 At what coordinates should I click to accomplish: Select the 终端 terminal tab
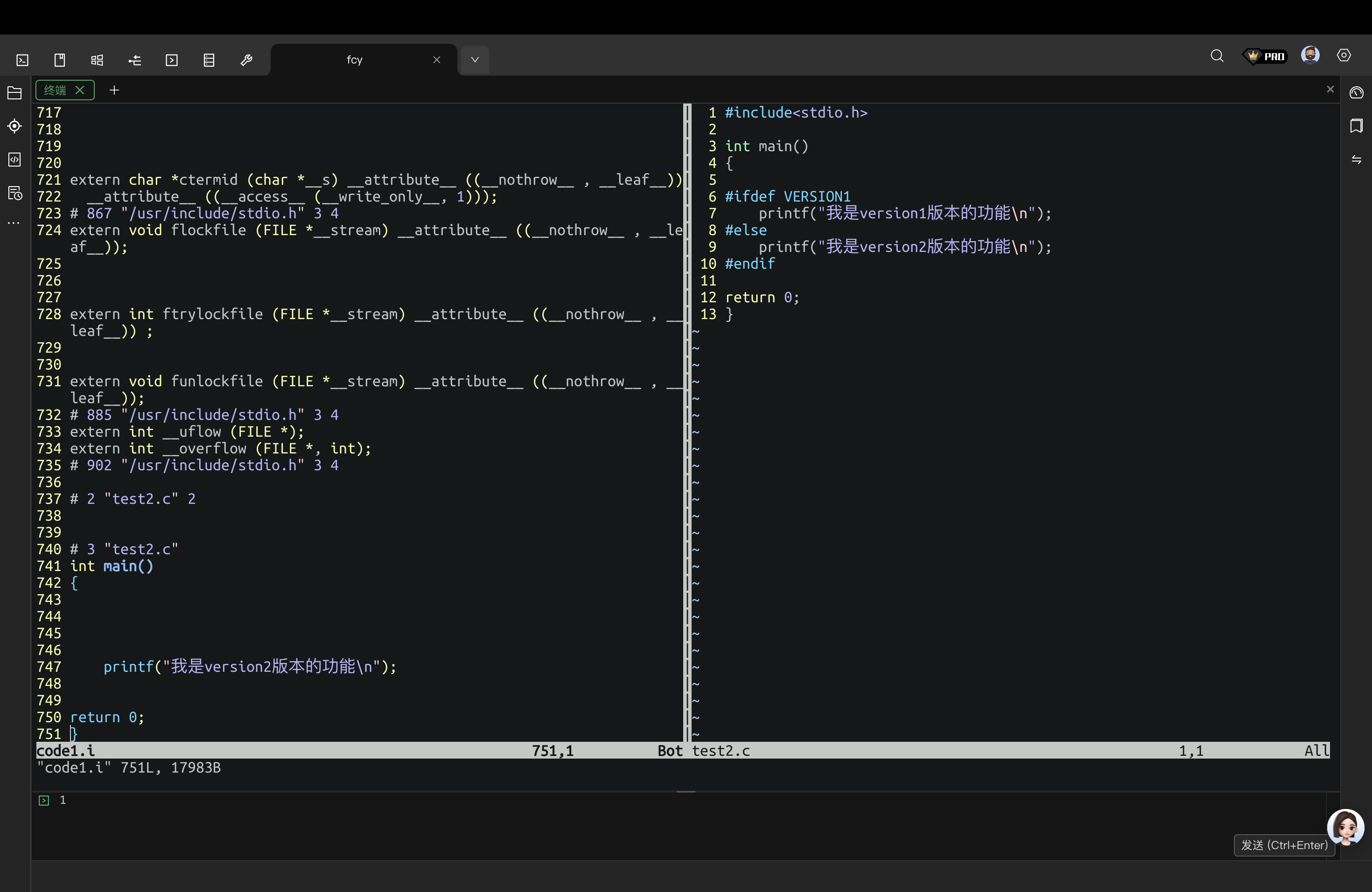[x=56, y=91]
